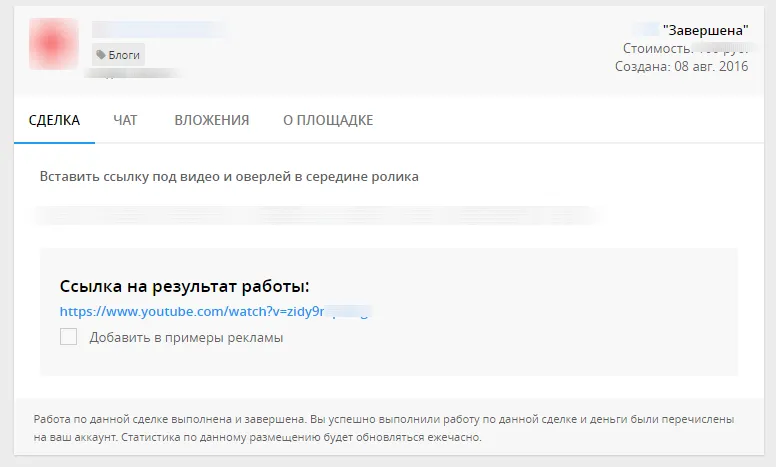This screenshot has width=776, height=467.
Task: Click the blurred red profile avatar
Action: pos(53,44)
